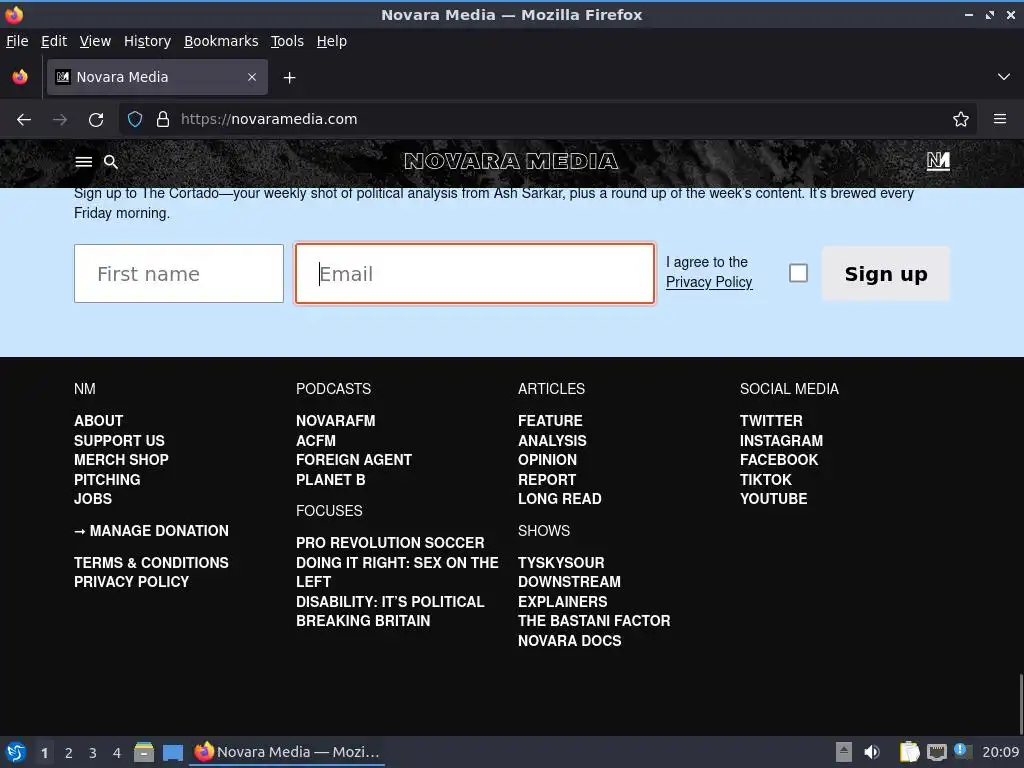This screenshot has height=768, width=1024.
Task: Click the NM logo icon in header
Action: click(x=938, y=161)
